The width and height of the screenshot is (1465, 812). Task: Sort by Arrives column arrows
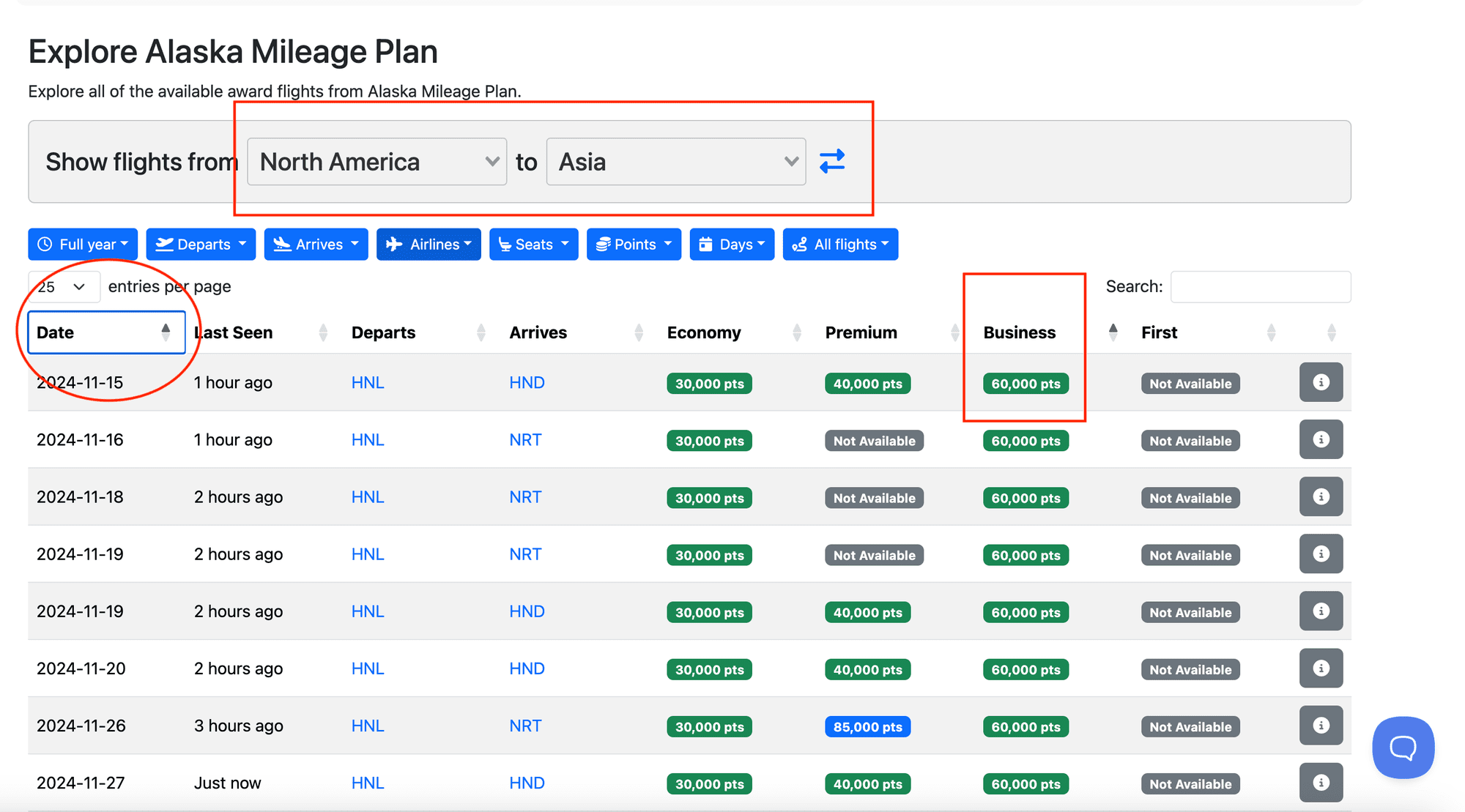[x=639, y=332]
